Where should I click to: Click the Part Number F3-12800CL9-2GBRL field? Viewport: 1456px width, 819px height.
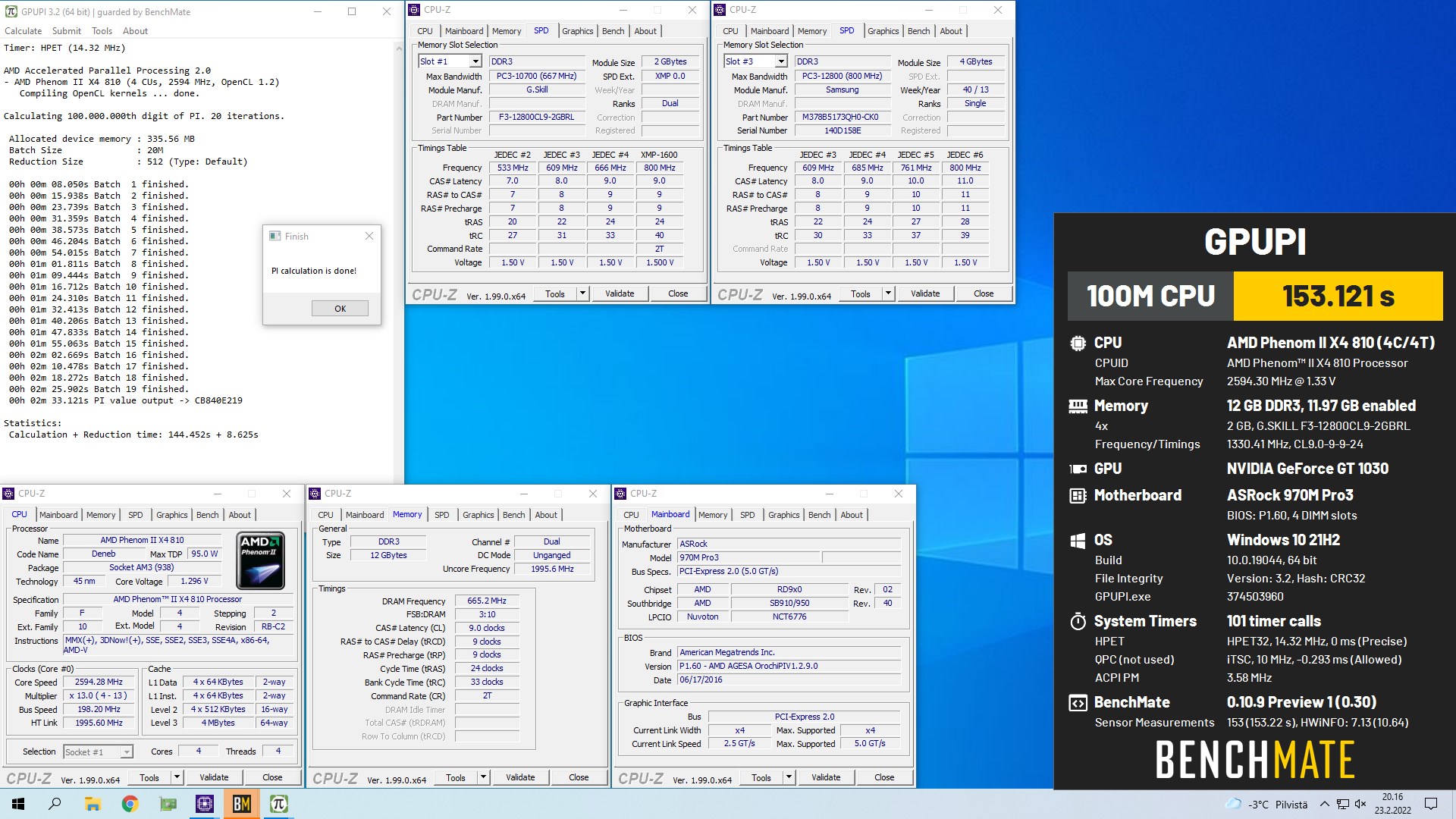tap(537, 118)
